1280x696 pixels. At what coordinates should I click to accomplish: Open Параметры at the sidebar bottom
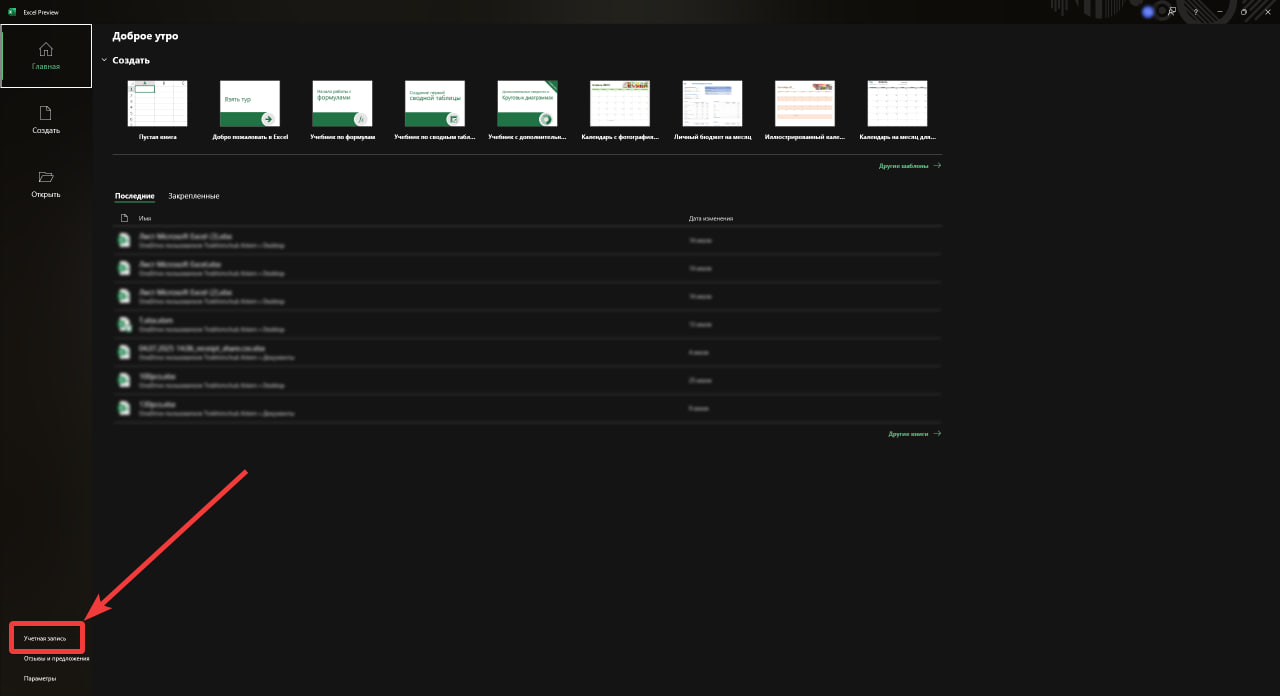(40, 679)
